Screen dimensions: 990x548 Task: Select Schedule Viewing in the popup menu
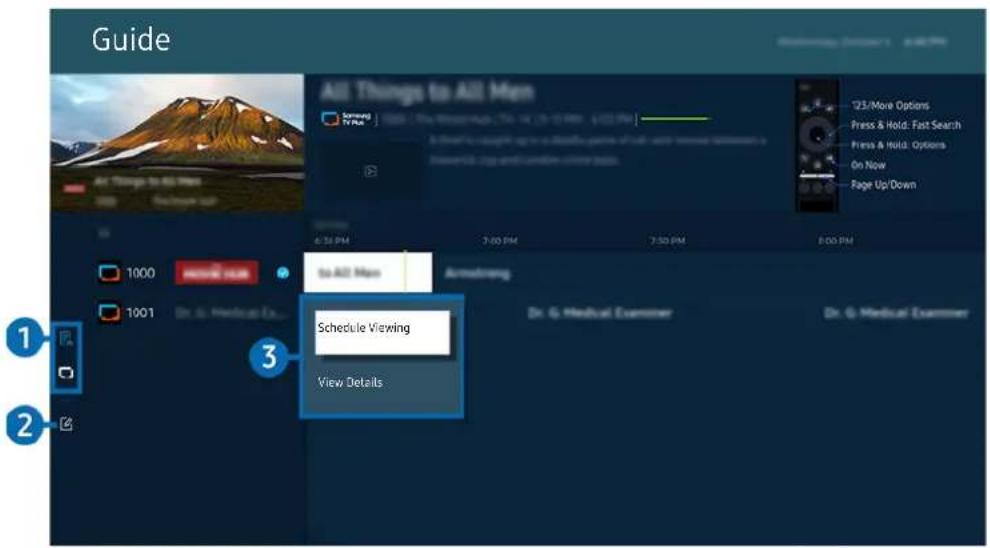point(383,332)
